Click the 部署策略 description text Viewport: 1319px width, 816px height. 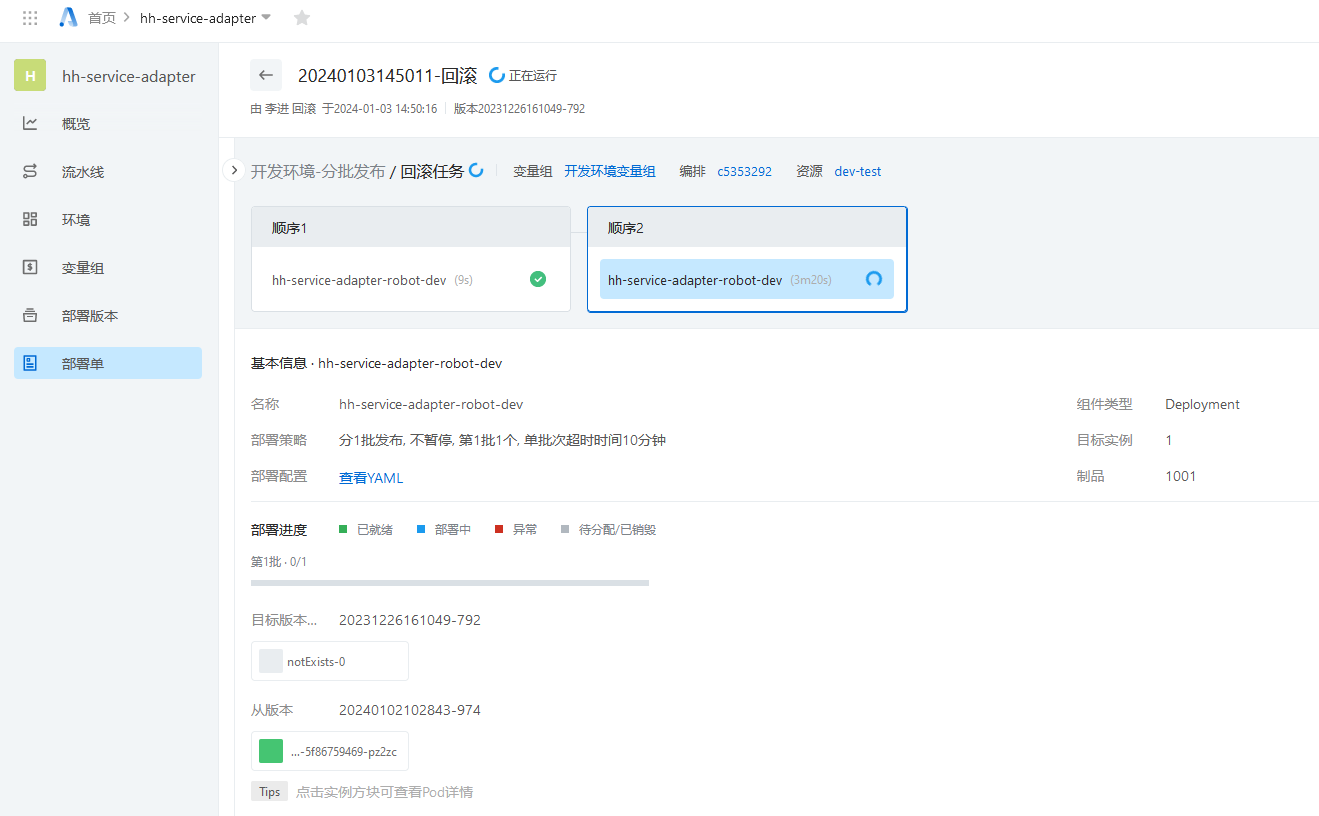pos(503,440)
